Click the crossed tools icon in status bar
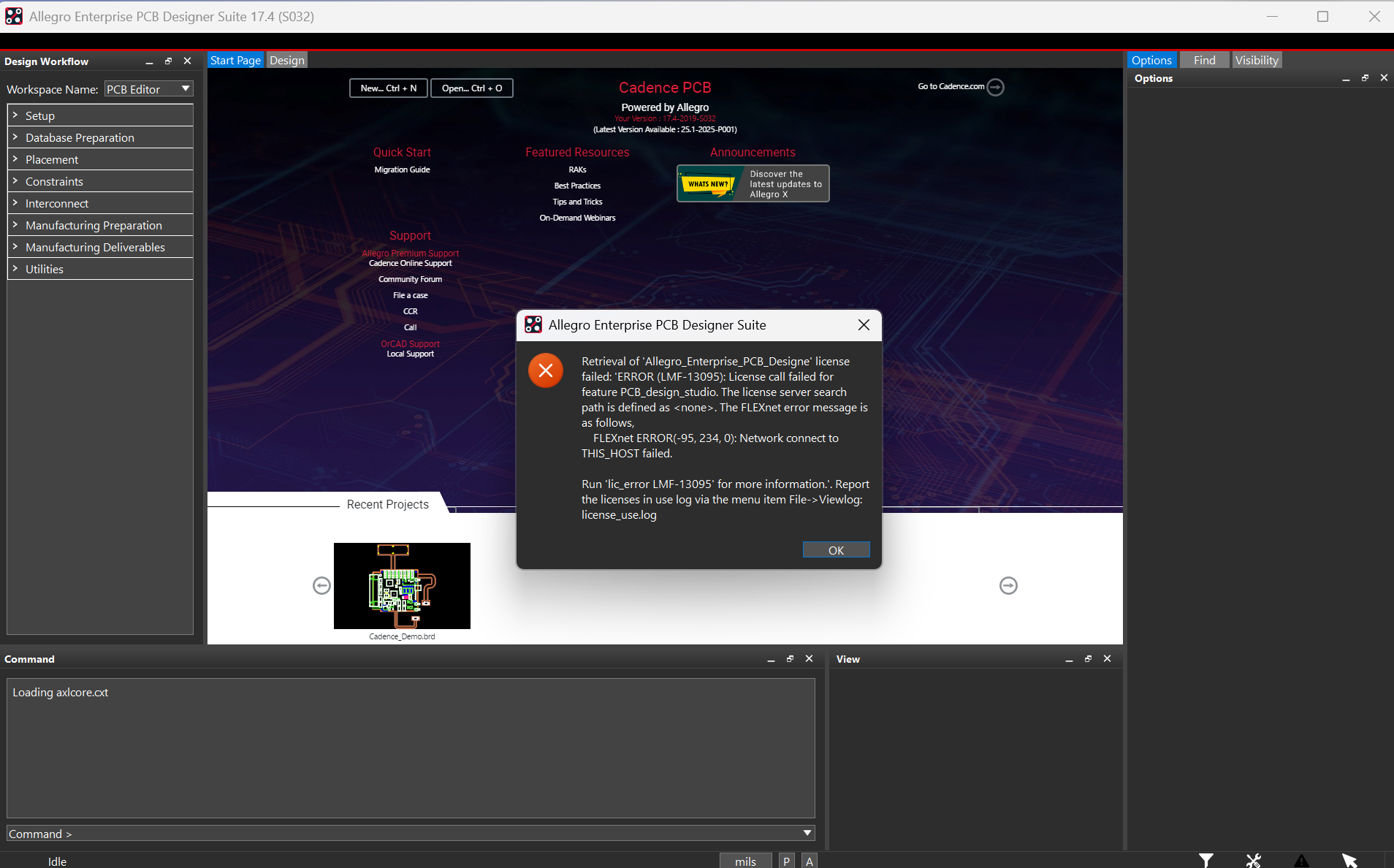Screen dimensions: 1394x868 1254,861
